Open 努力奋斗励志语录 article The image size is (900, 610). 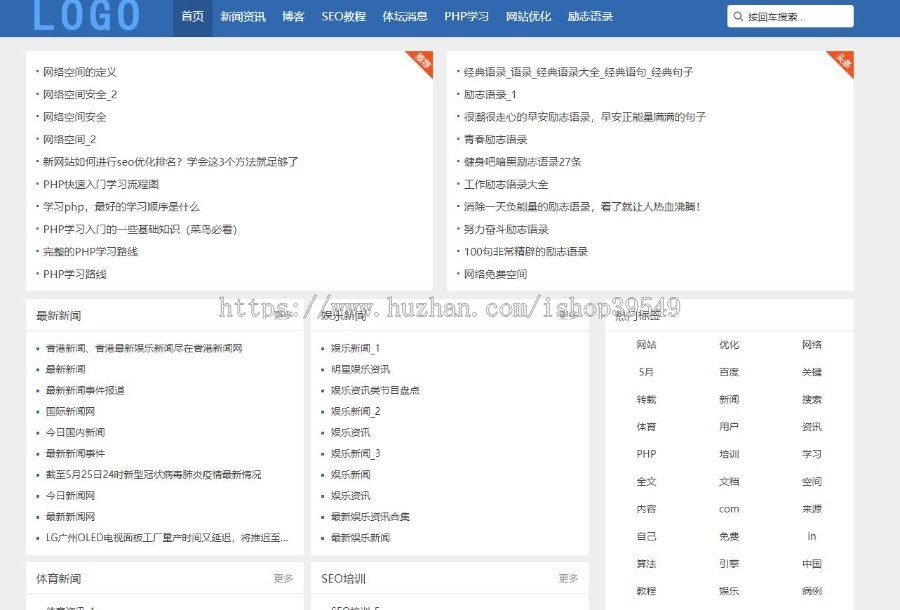click(506, 229)
